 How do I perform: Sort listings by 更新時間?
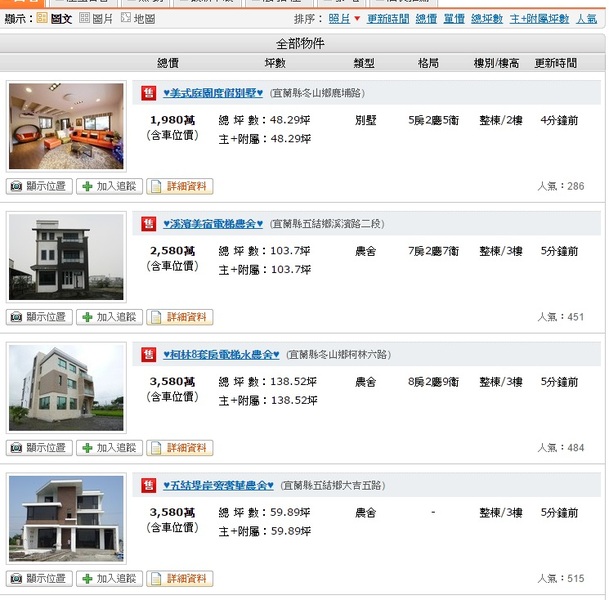click(387, 18)
